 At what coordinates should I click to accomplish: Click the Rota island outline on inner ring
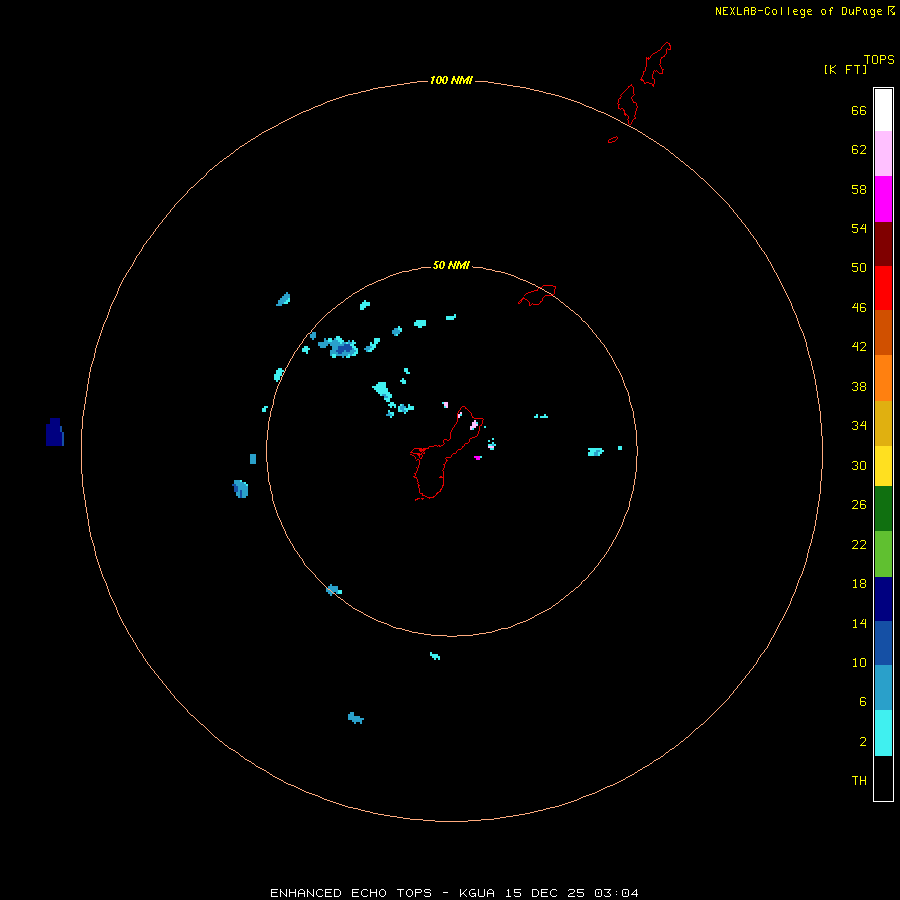click(x=537, y=295)
